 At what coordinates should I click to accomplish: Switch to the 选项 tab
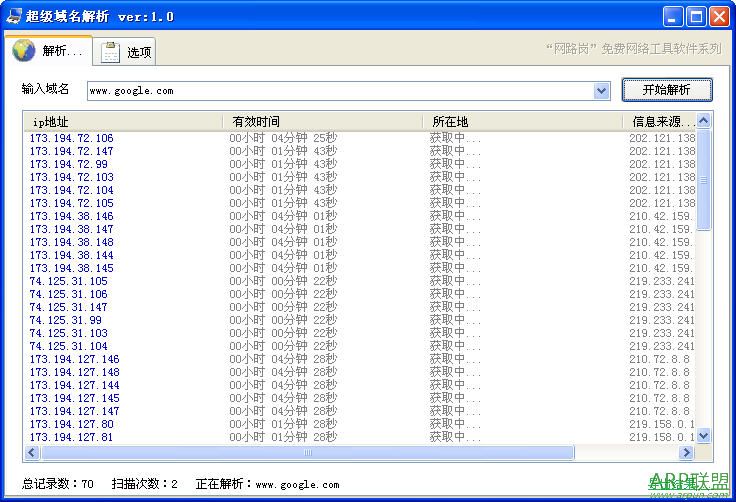pyautogui.click(x=127, y=52)
